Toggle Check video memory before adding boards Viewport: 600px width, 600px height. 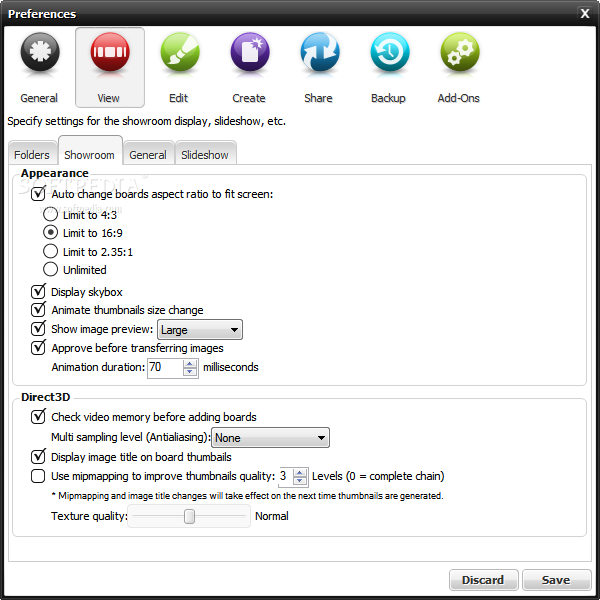pos(38,416)
